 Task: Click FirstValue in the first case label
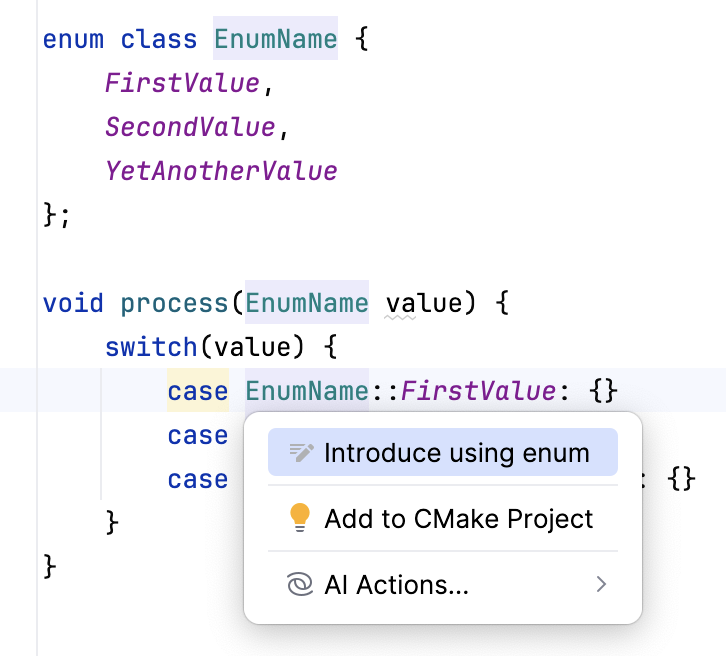click(477, 390)
